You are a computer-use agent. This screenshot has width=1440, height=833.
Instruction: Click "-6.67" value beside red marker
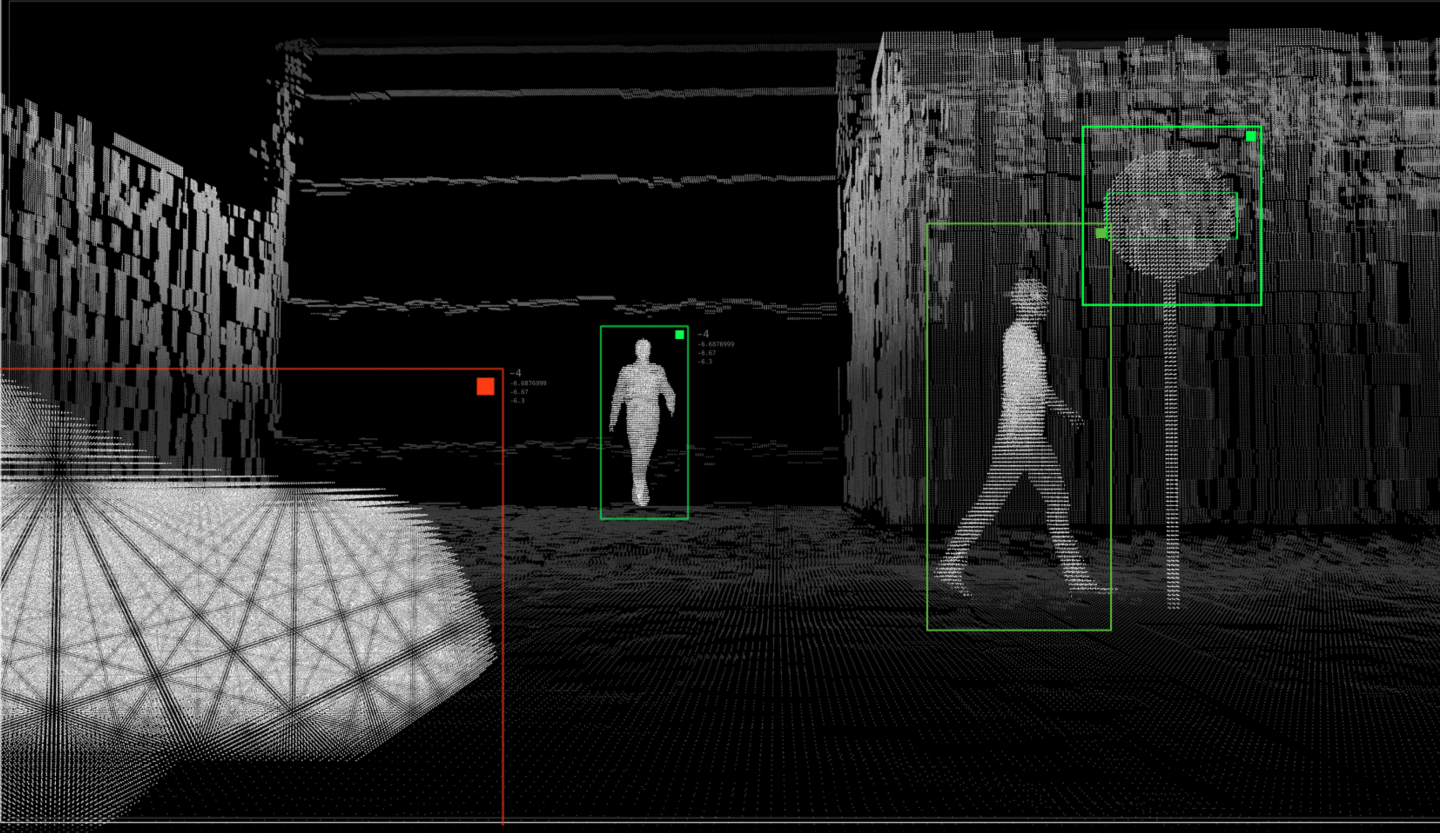point(518,392)
